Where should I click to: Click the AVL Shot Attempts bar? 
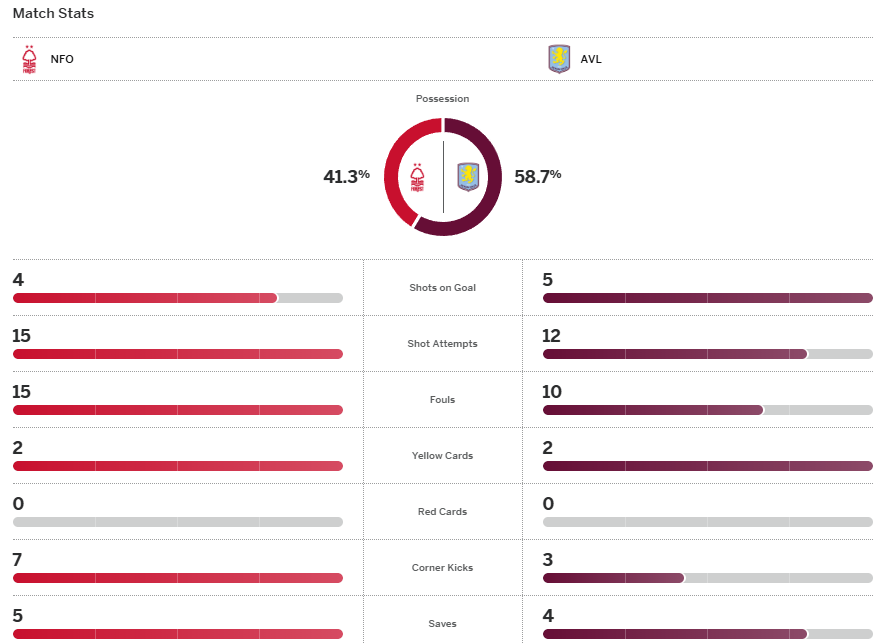tap(707, 354)
